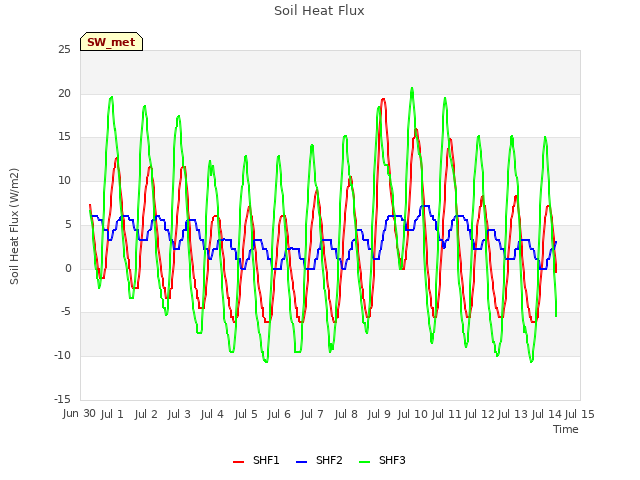Toggle SHF2 series in the legend
The height and width of the screenshot is (480, 640).
[x=319, y=460]
